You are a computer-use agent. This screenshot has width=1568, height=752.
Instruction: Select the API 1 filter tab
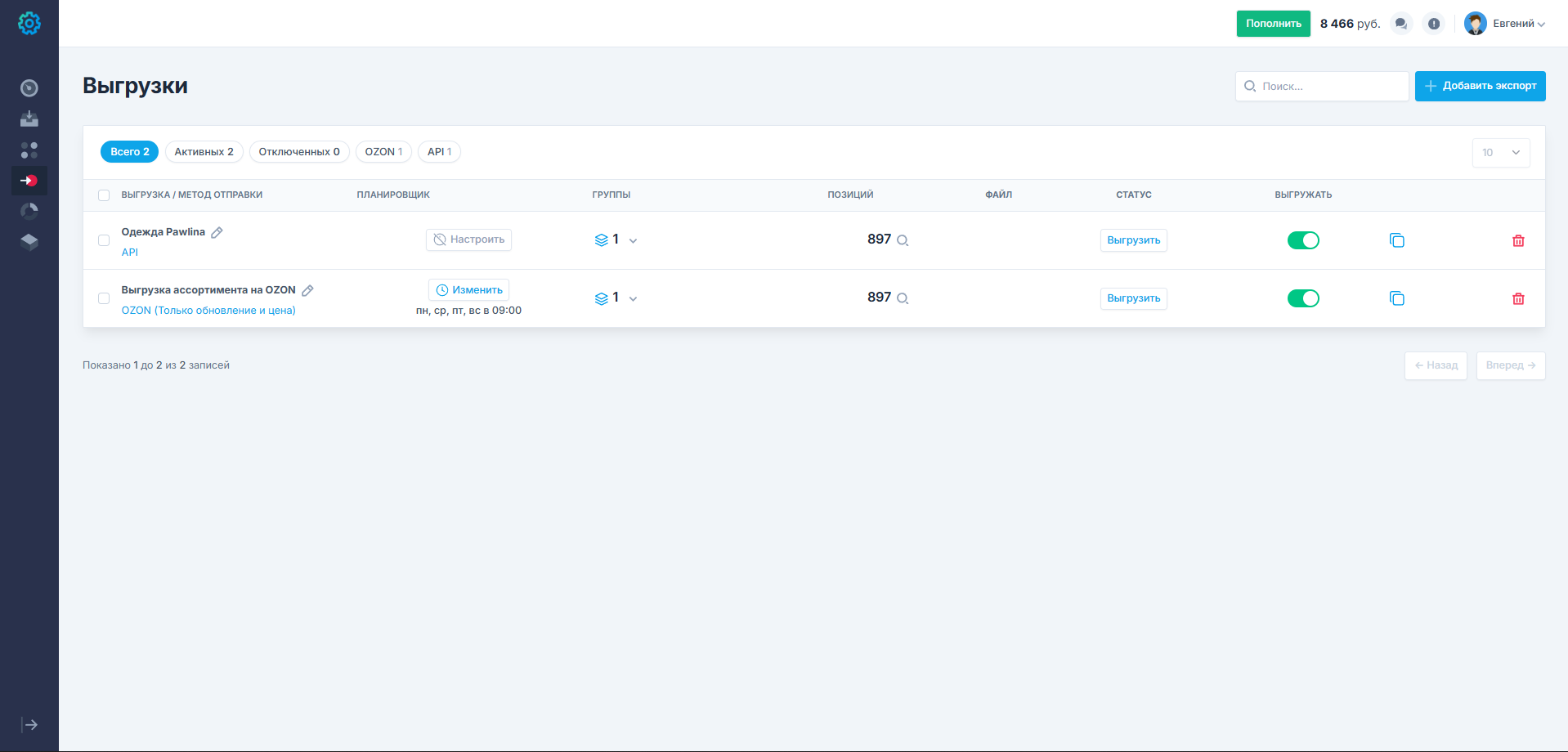click(439, 152)
